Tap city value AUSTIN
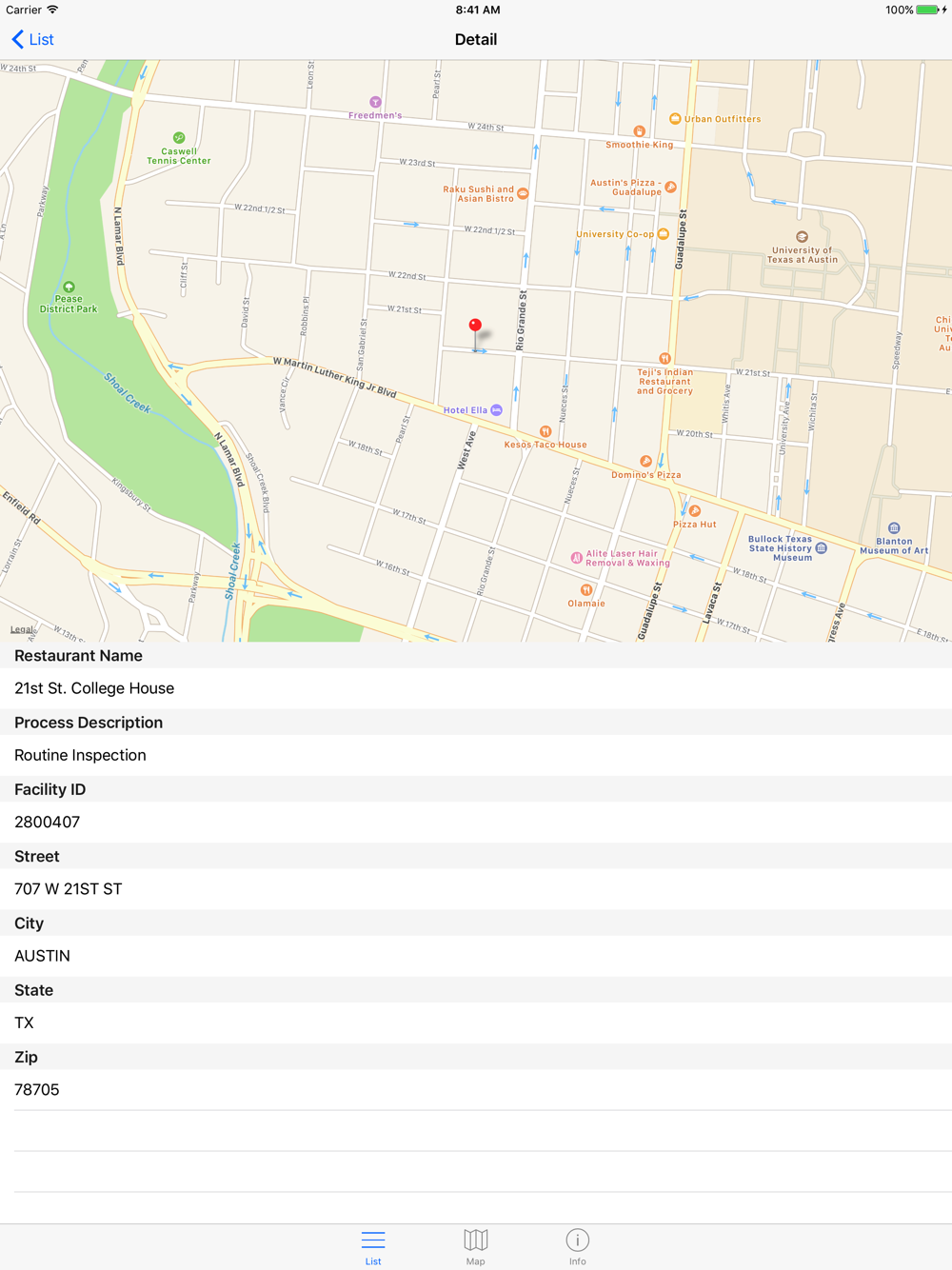This screenshot has width=952, height=1270. pos(42,956)
